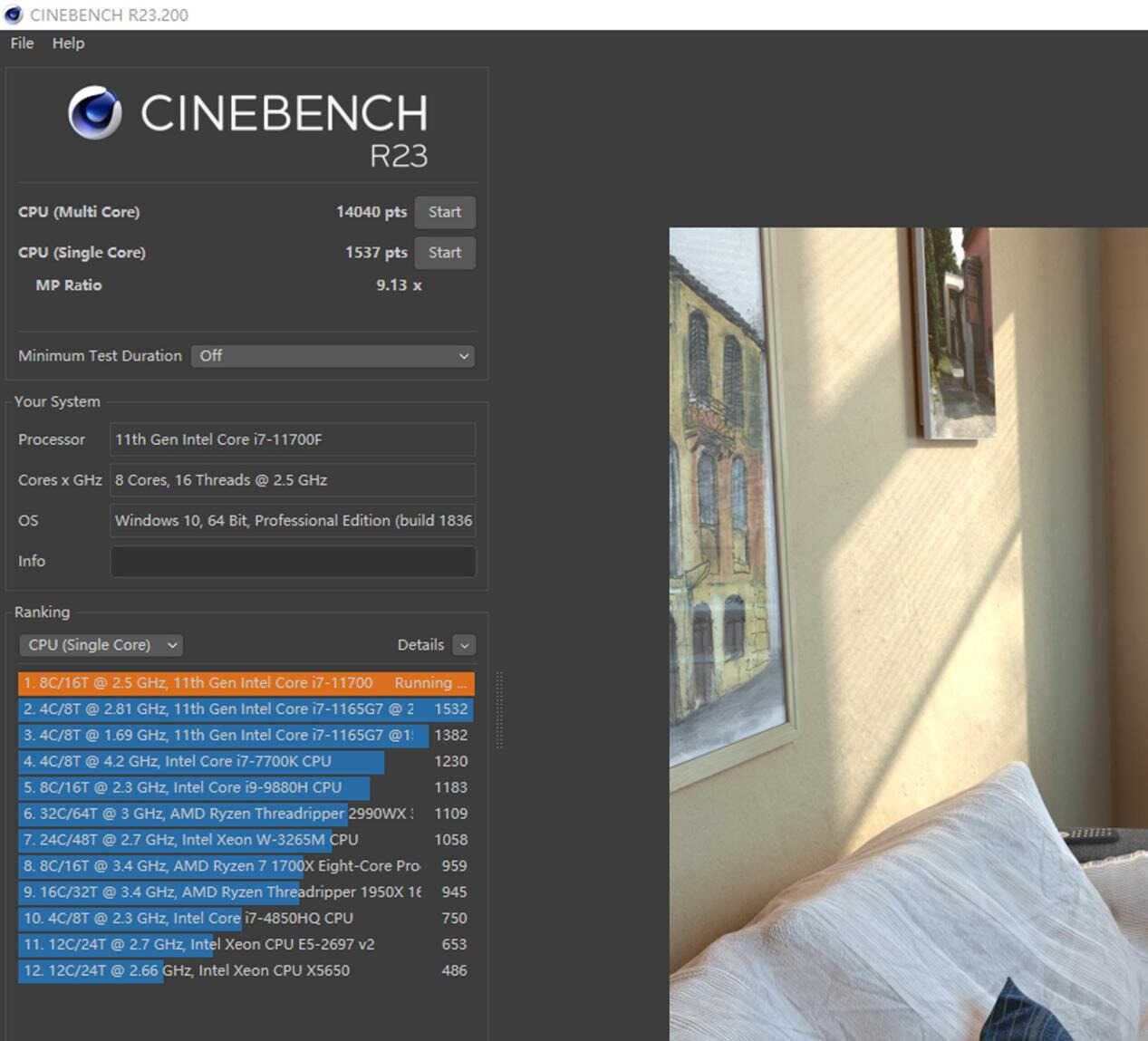Click the Processor field showing i7-11700F
The height and width of the screenshot is (1041, 1148).
tap(293, 439)
